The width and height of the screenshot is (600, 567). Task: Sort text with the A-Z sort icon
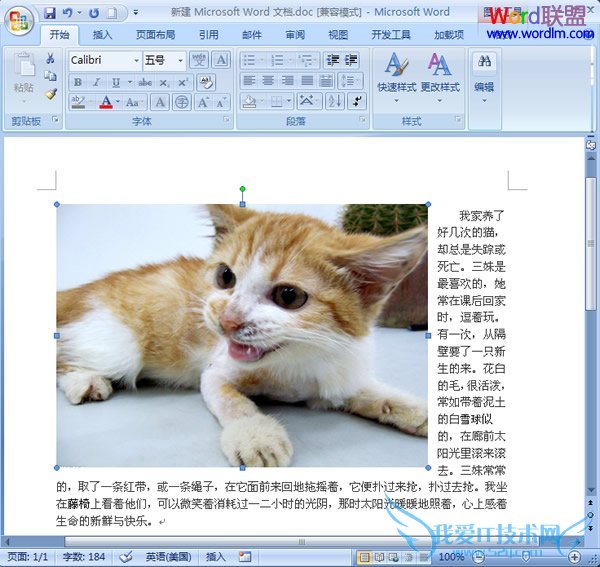pos(335,101)
